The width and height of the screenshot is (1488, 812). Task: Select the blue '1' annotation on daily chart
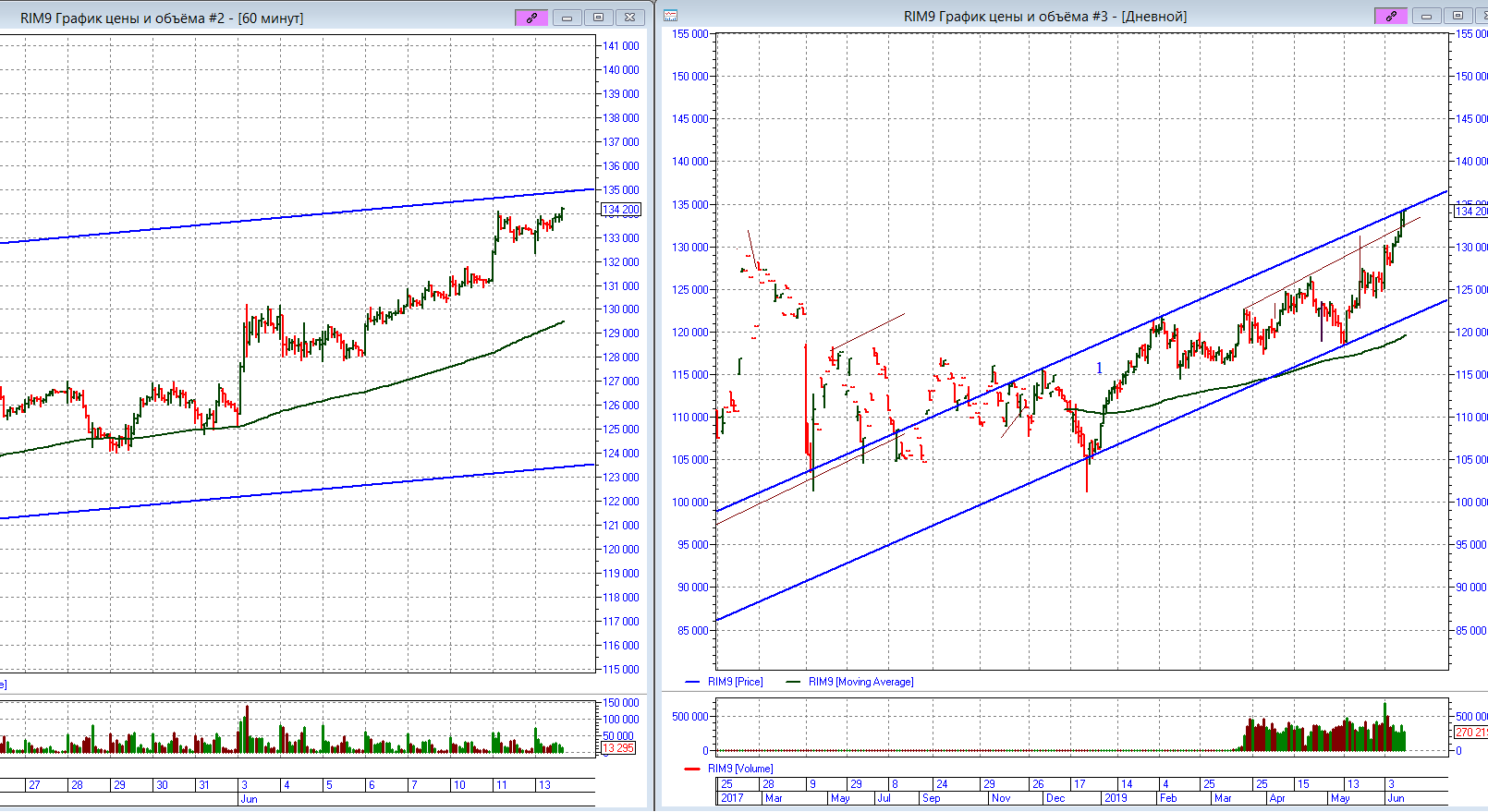pos(1099,369)
